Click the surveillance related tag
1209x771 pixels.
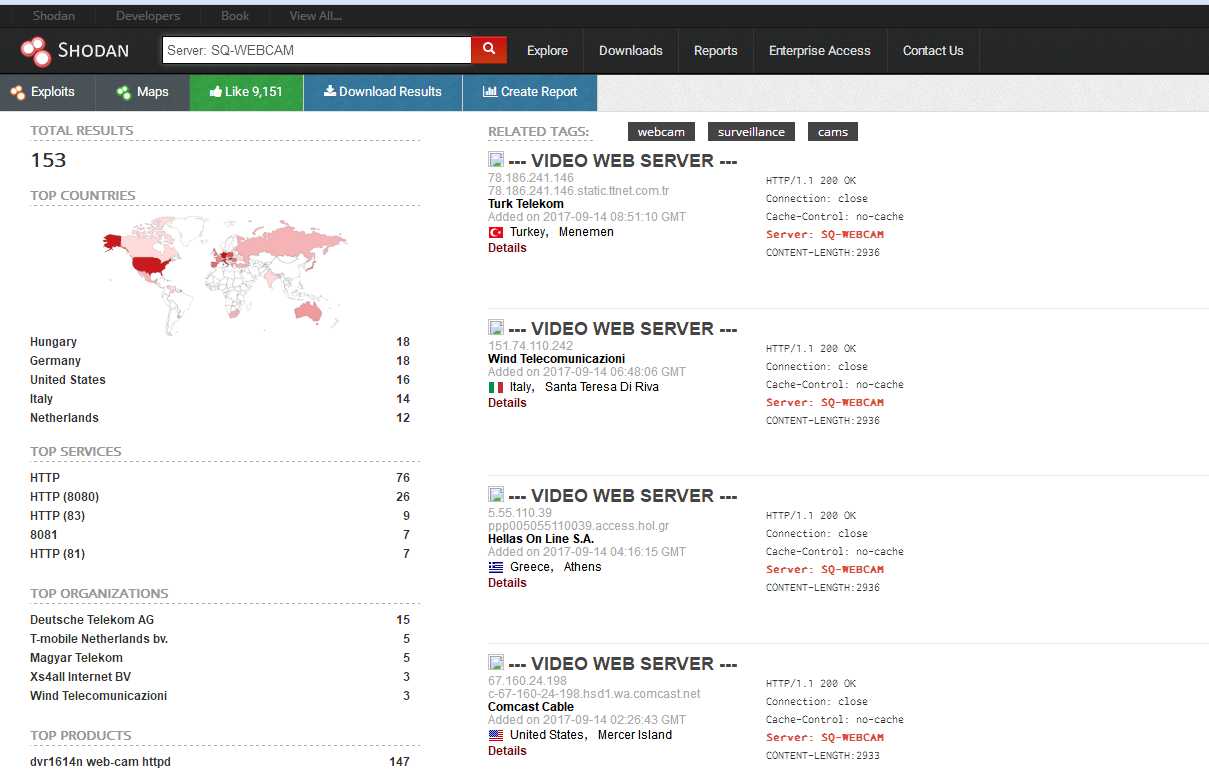click(751, 132)
